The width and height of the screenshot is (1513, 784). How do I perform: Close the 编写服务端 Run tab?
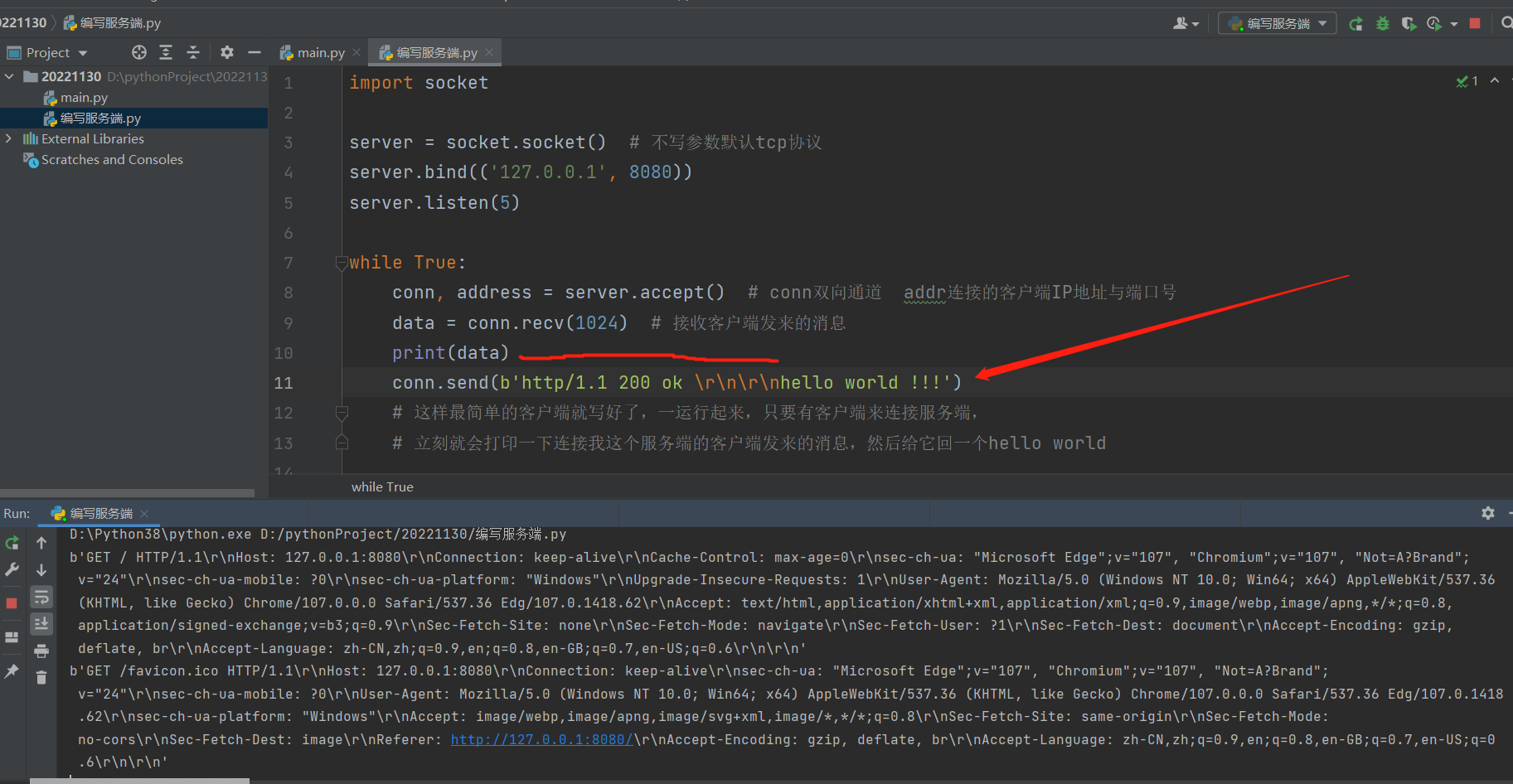point(144,514)
